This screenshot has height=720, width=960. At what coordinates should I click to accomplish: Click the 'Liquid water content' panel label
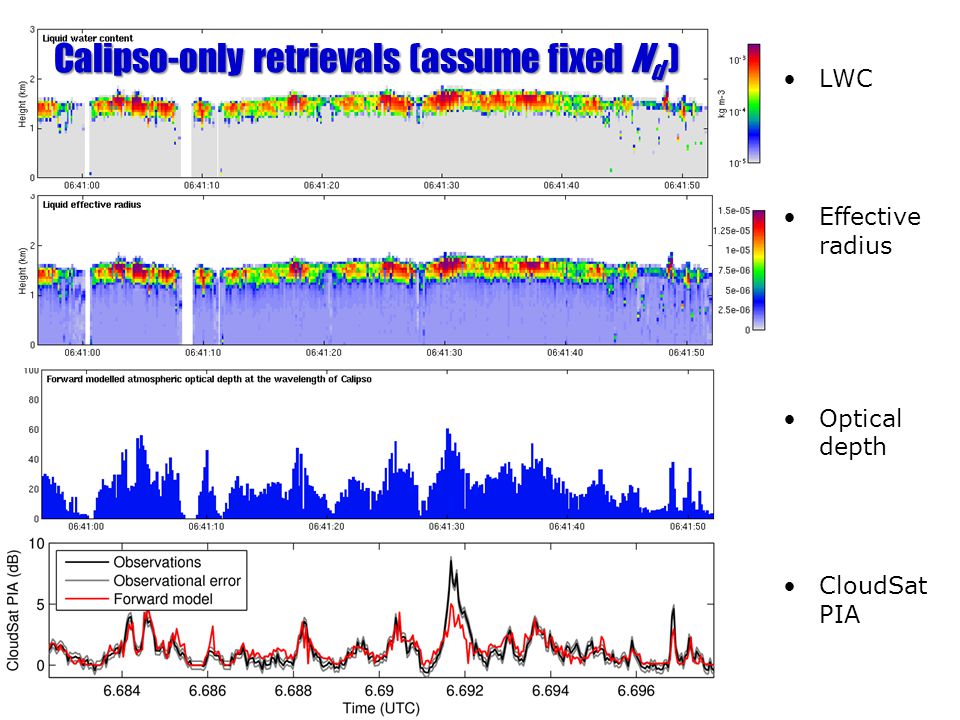click(88, 38)
